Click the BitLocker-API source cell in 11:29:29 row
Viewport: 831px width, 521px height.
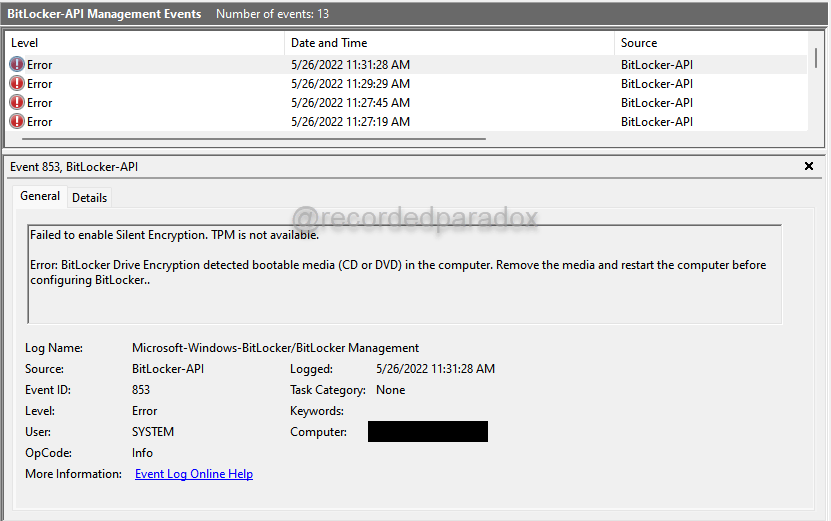coord(657,84)
